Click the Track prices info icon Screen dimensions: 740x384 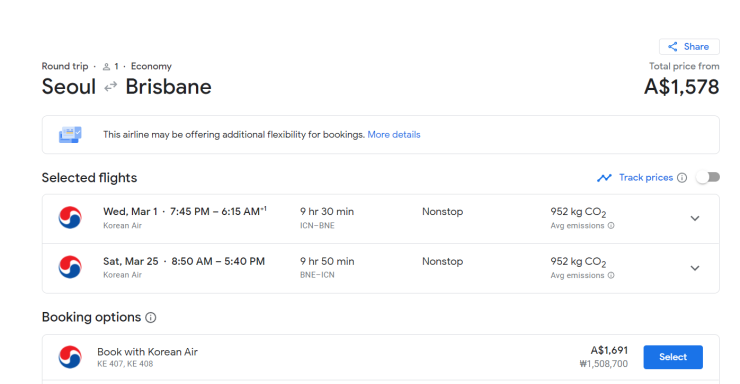pos(682,178)
